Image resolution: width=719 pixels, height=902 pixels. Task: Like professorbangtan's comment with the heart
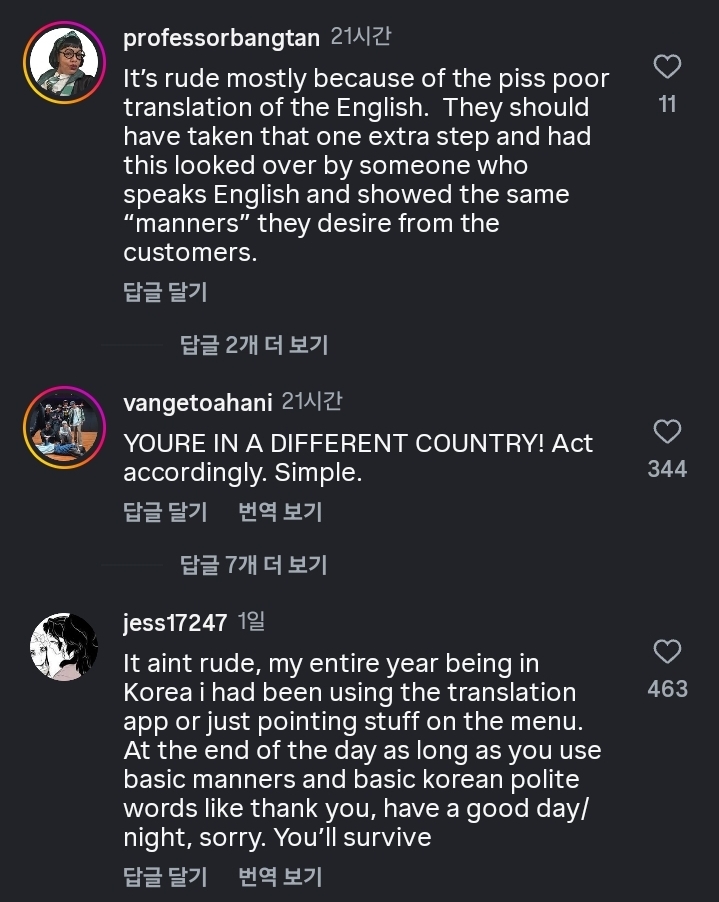tap(667, 67)
